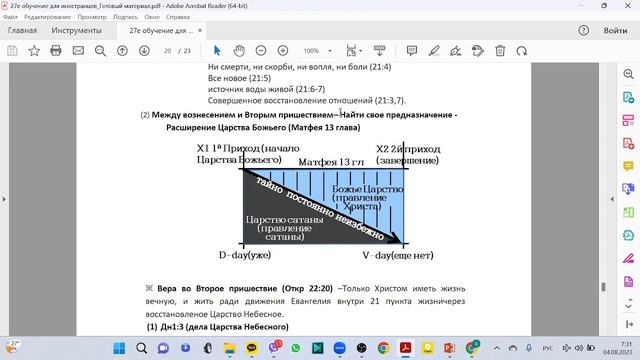Open the weather widget showing 27°
Screen dimensions: 640x360
pos(12,347)
